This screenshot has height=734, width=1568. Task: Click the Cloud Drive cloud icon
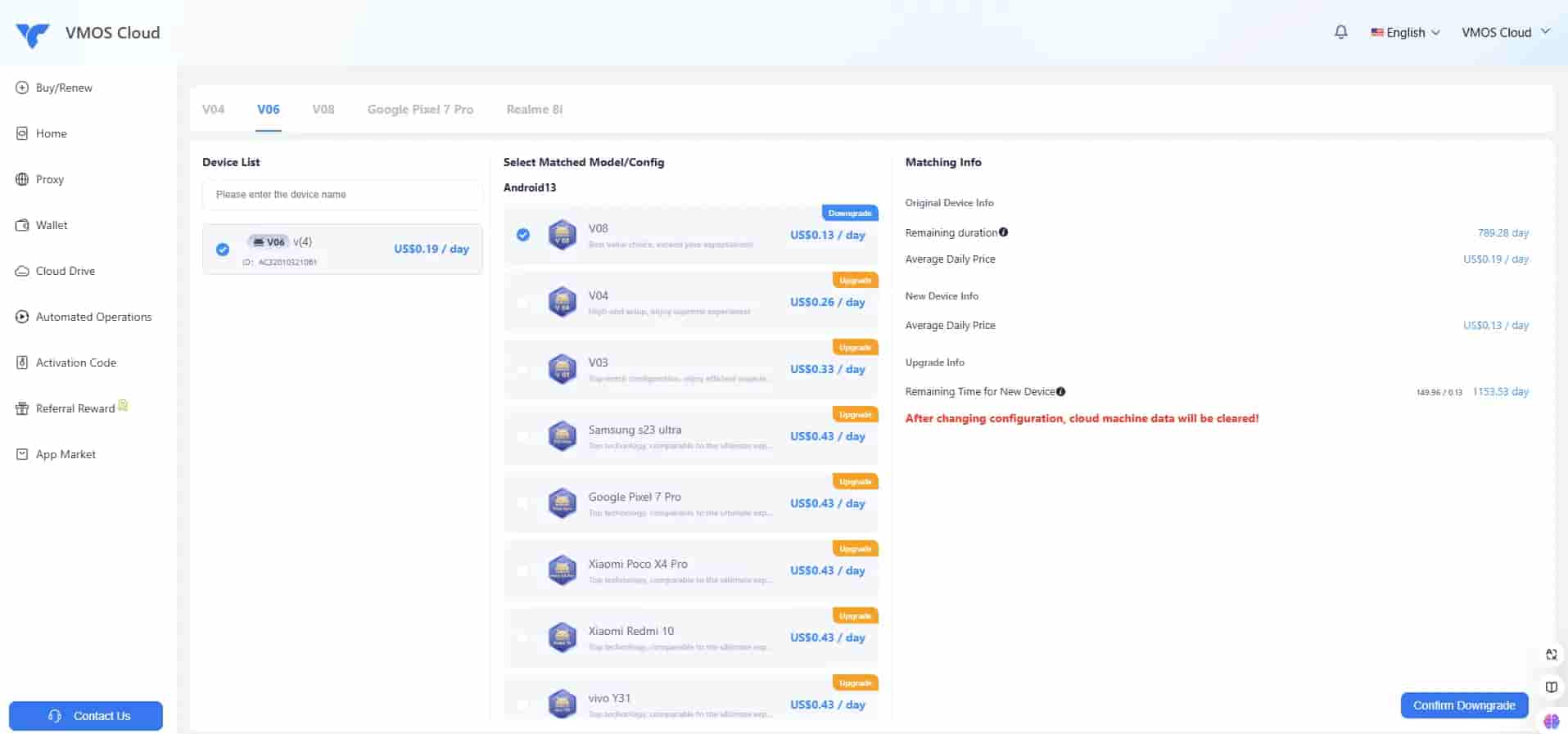[22, 271]
